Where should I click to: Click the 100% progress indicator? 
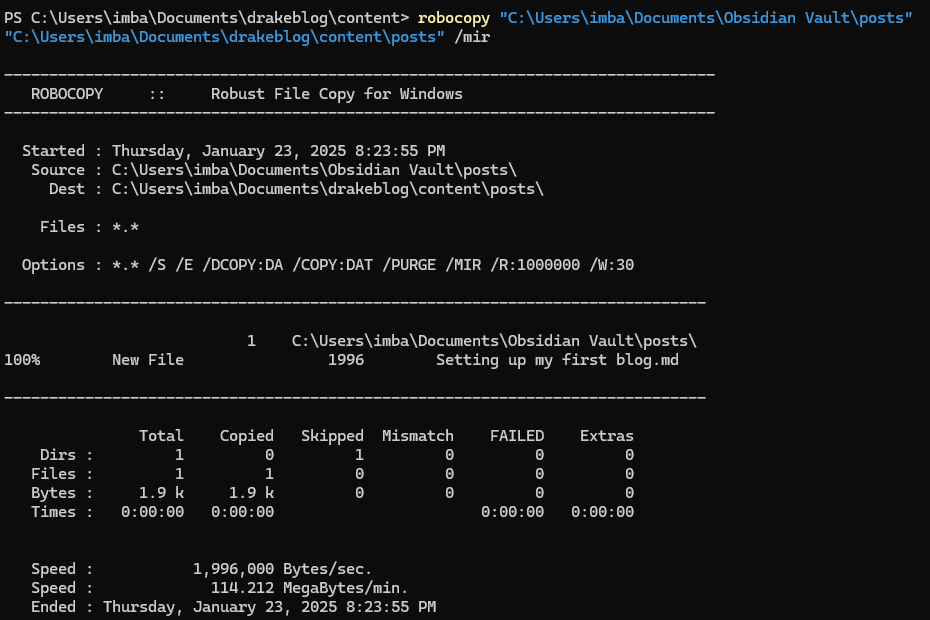tap(22, 359)
